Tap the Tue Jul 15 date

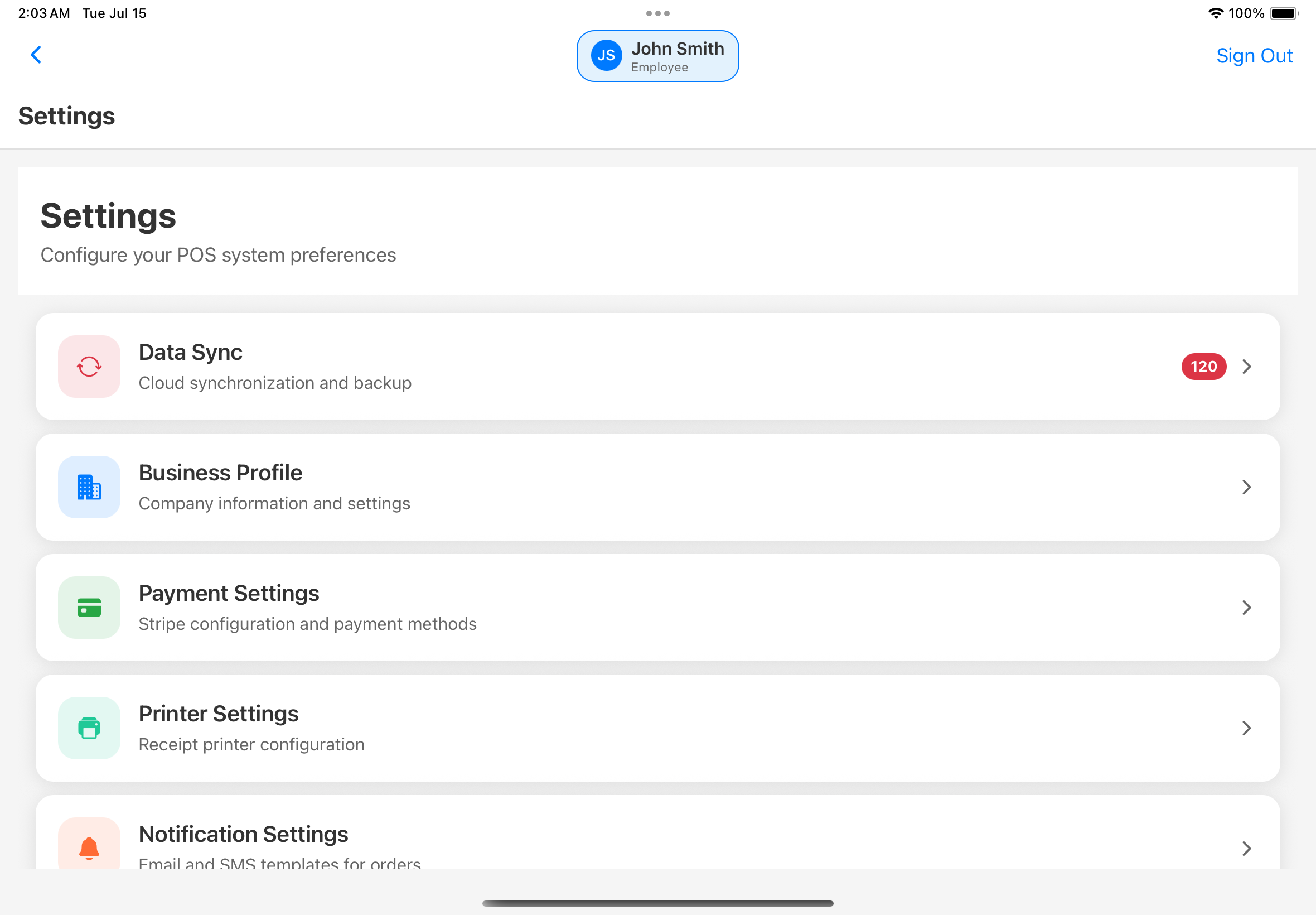114,13
